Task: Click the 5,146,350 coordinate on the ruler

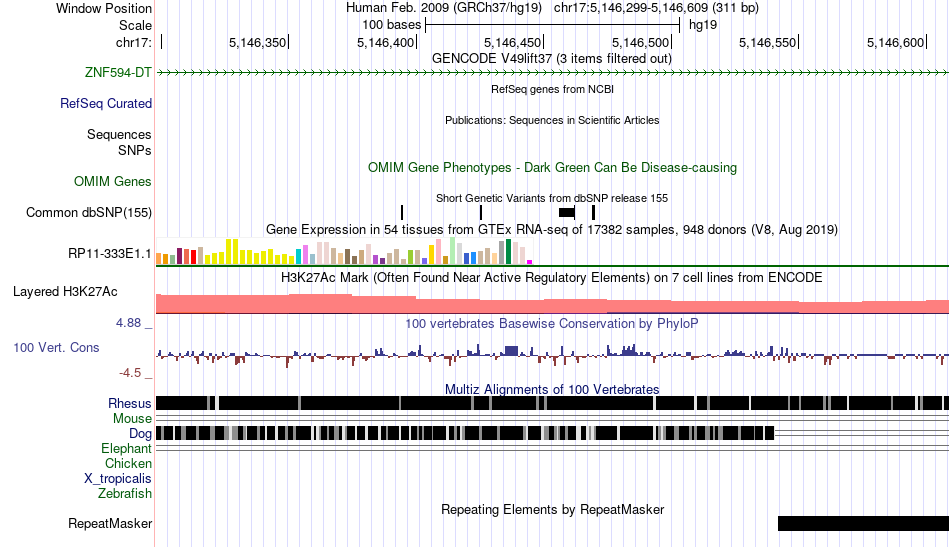Action: (257, 42)
